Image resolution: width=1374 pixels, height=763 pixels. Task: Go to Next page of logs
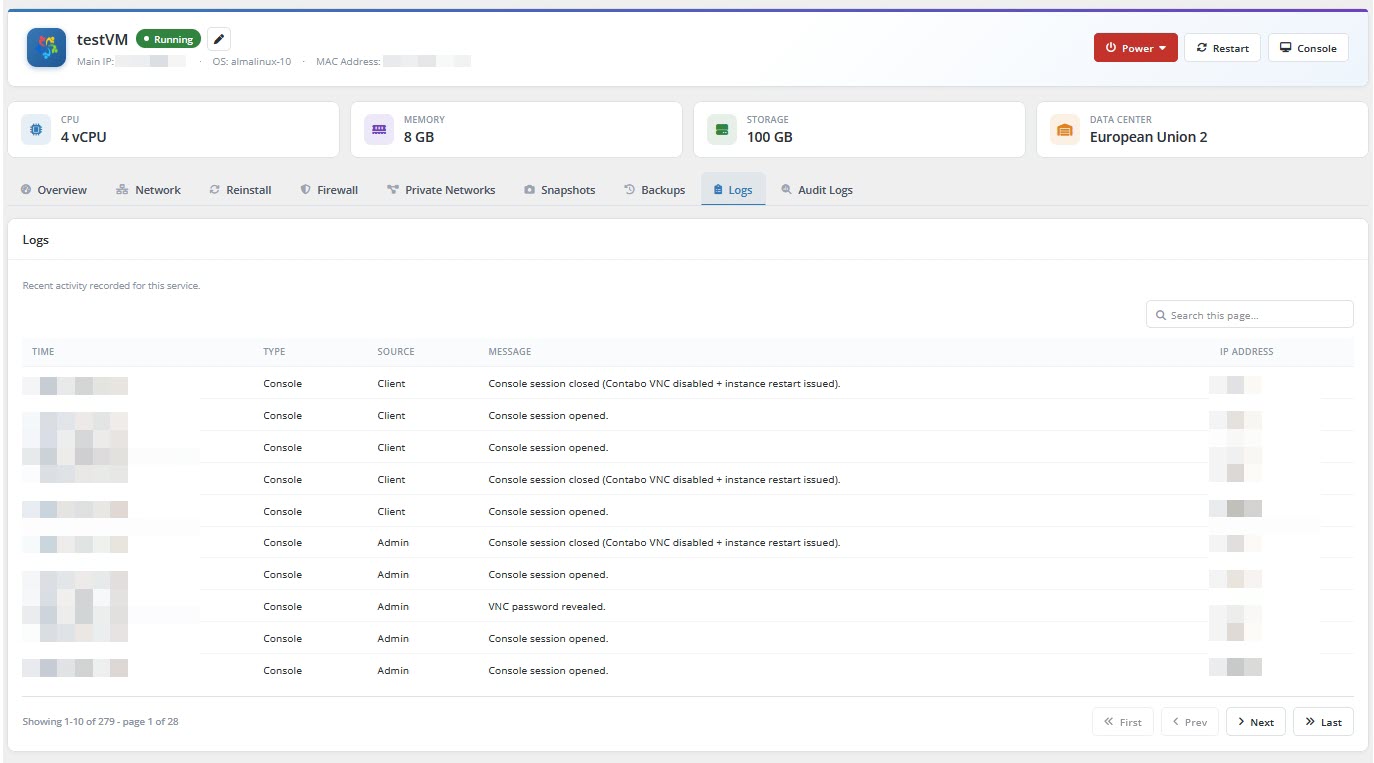coord(1255,722)
